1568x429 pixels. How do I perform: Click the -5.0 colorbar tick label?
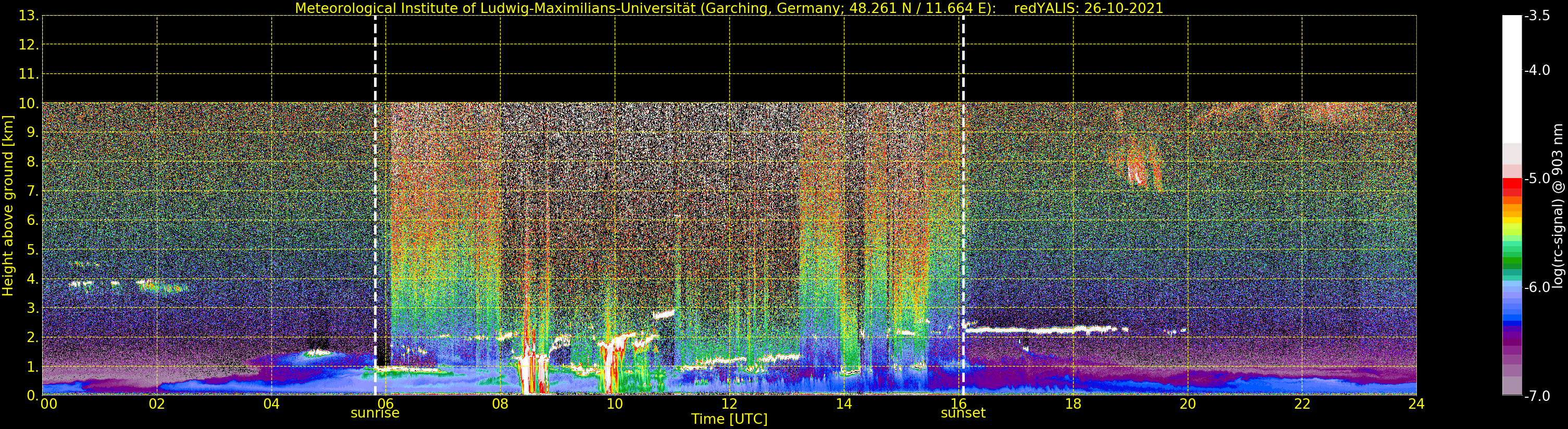(x=1537, y=179)
